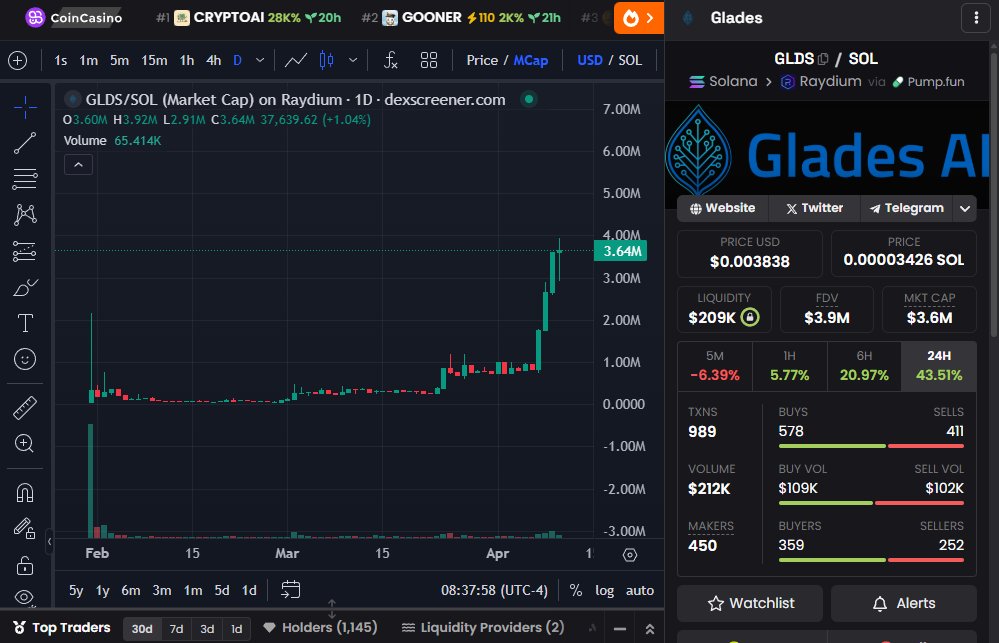The image size is (999, 643).
Task: Open the go-to-date calendar icon
Action: click(x=291, y=589)
